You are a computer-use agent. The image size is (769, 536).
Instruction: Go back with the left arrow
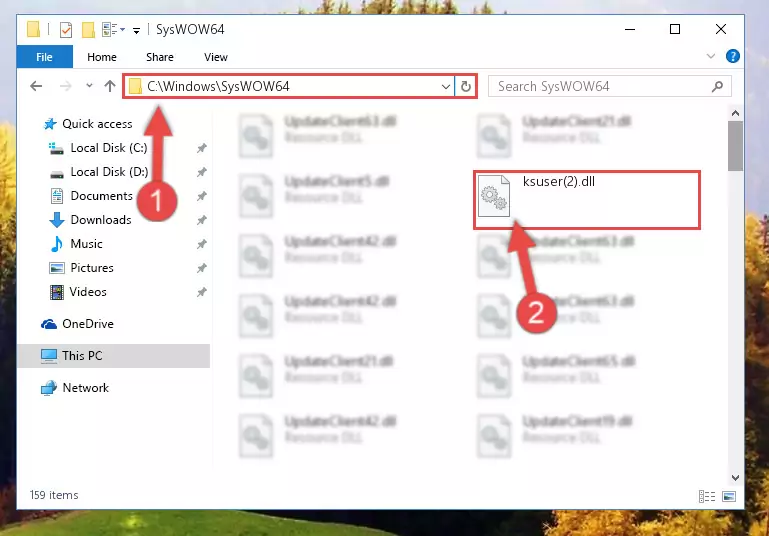coord(36,86)
